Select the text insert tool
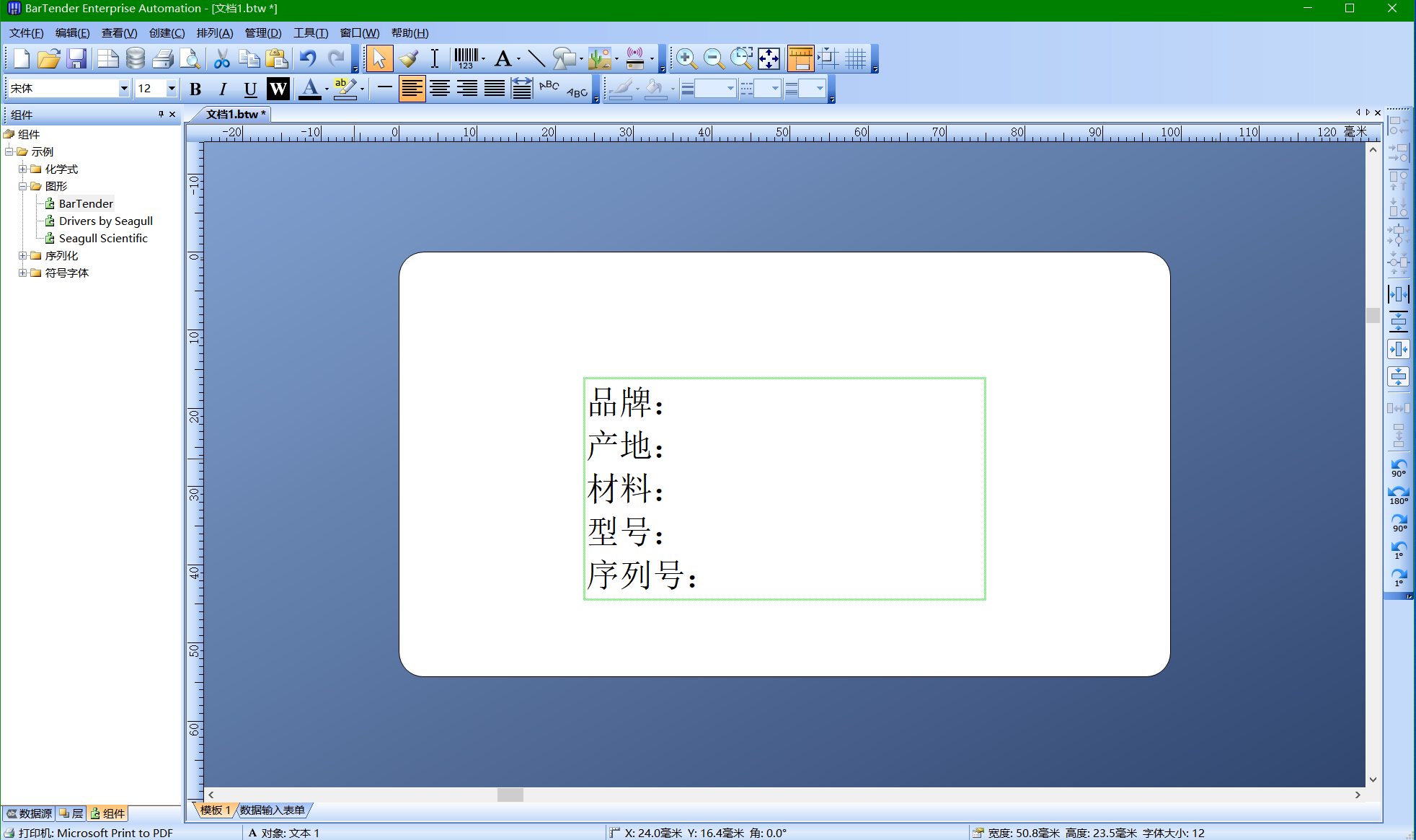Image resolution: width=1416 pixels, height=840 pixels. 435,58
